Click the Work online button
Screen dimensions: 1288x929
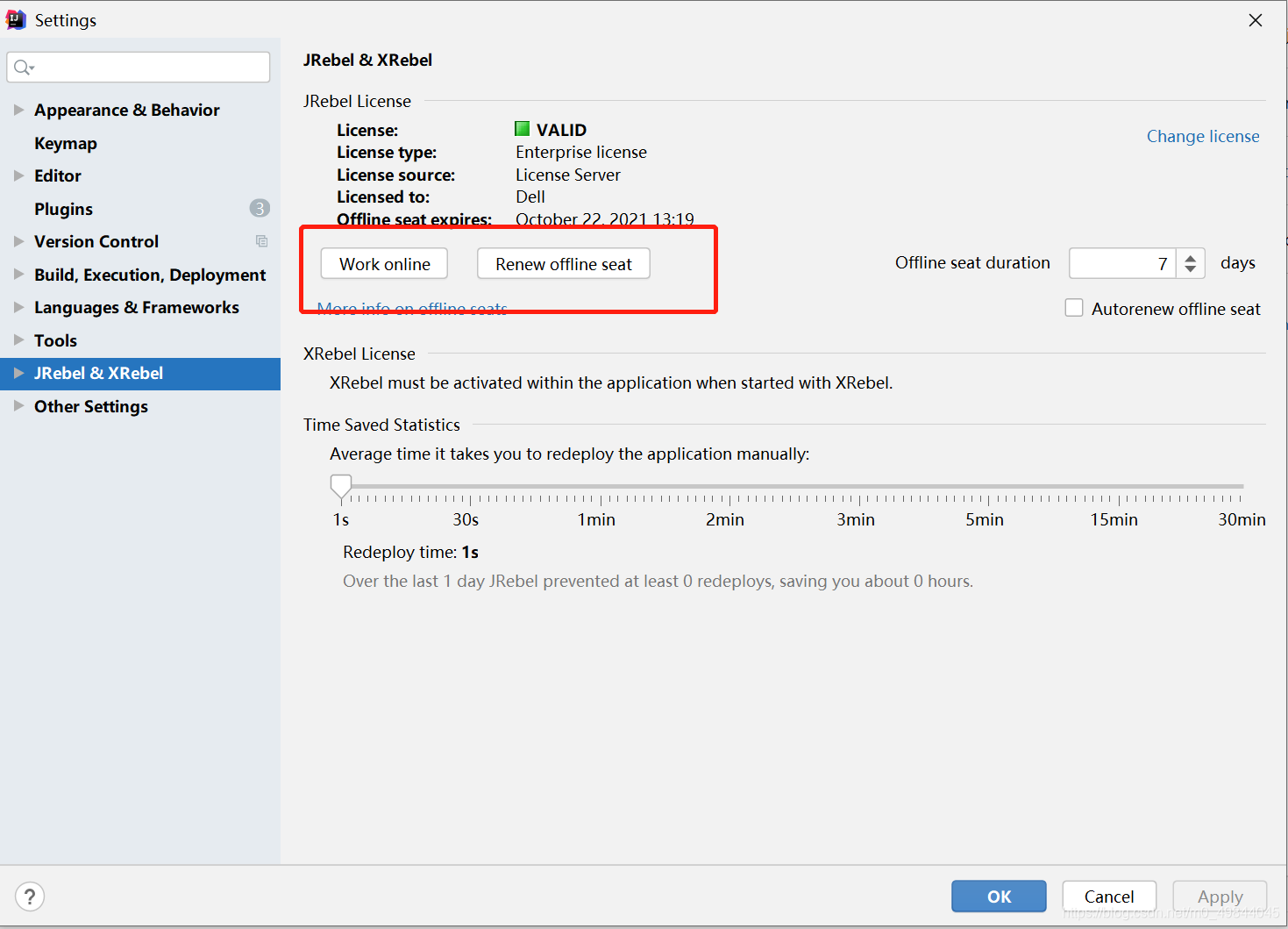click(x=384, y=264)
